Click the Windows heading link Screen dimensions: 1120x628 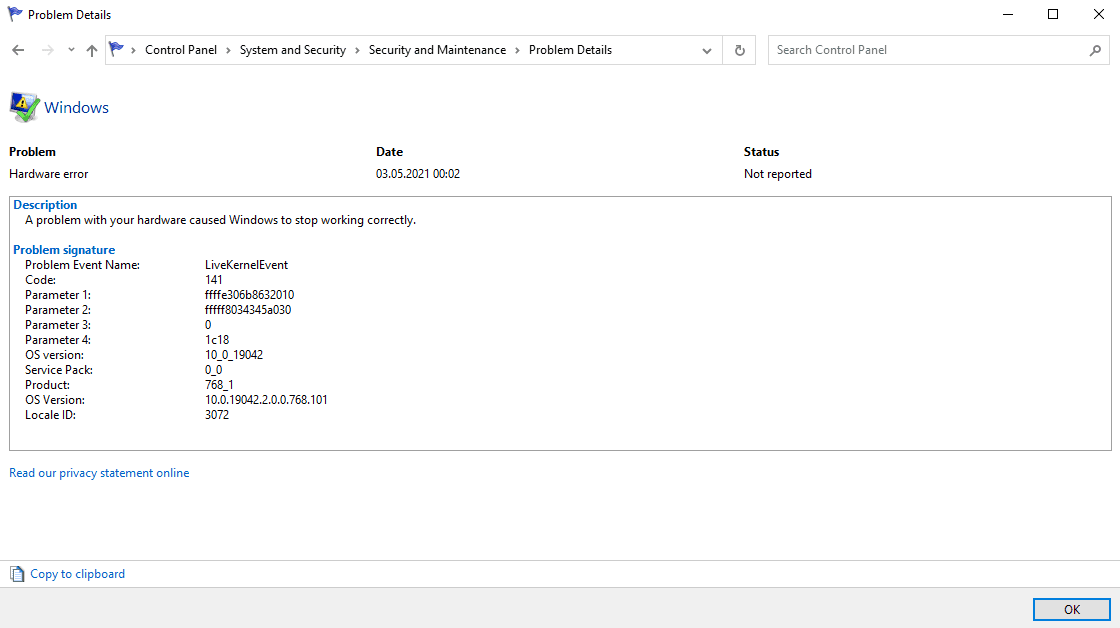pos(76,107)
